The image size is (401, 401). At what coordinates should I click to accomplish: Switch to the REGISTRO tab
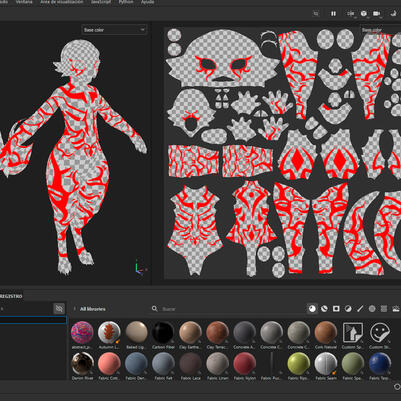pyautogui.click(x=11, y=296)
